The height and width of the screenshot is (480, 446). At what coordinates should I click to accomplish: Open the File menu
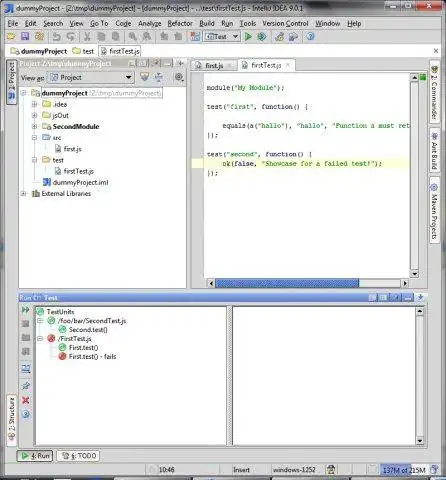[13, 23]
